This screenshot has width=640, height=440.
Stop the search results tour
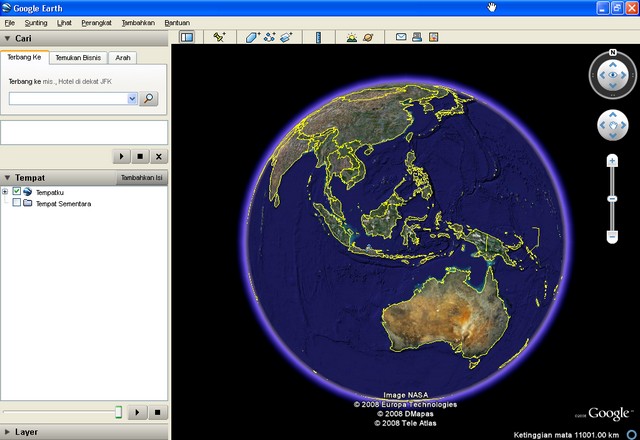140,156
